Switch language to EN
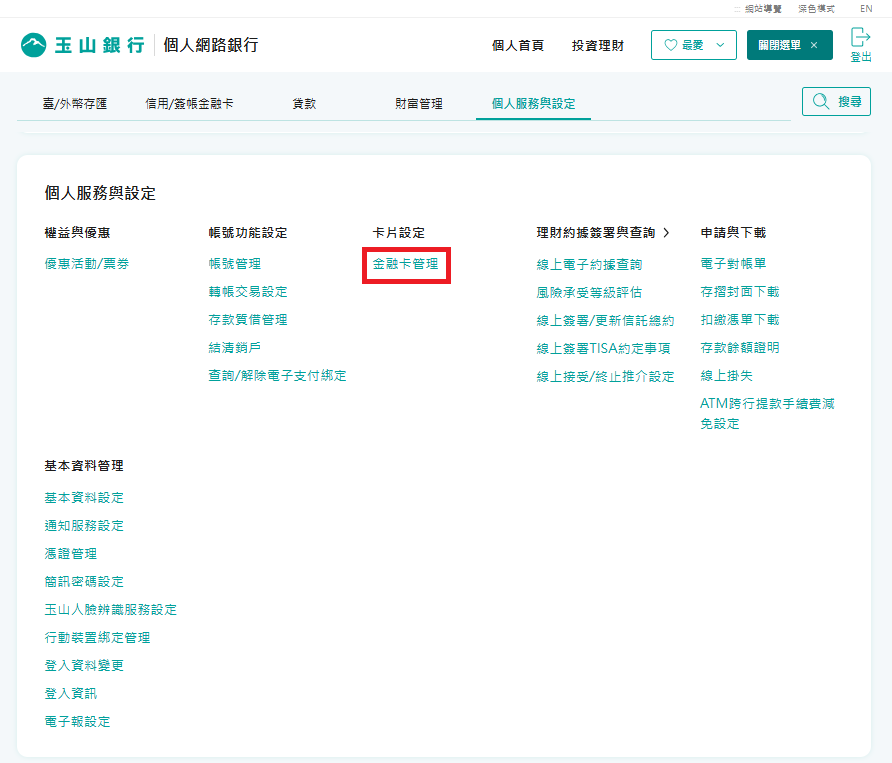This screenshot has width=892, height=763. pyautogui.click(x=866, y=9)
